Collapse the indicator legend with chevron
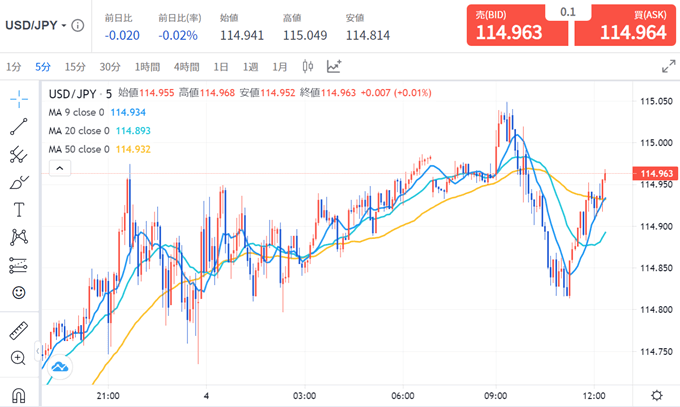 click(60, 168)
